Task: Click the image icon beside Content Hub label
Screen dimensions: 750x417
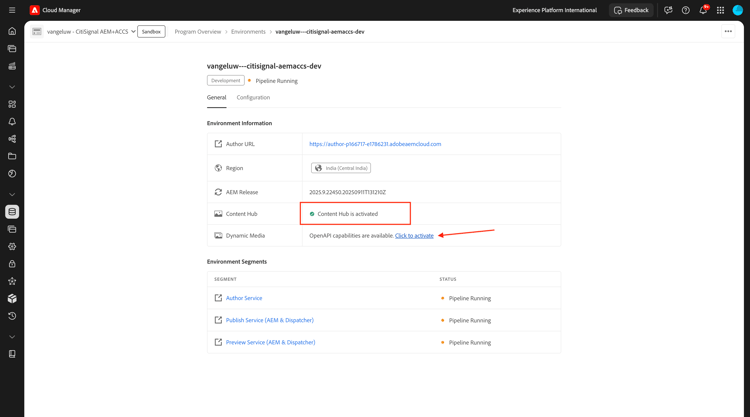Action: click(218, 214)
